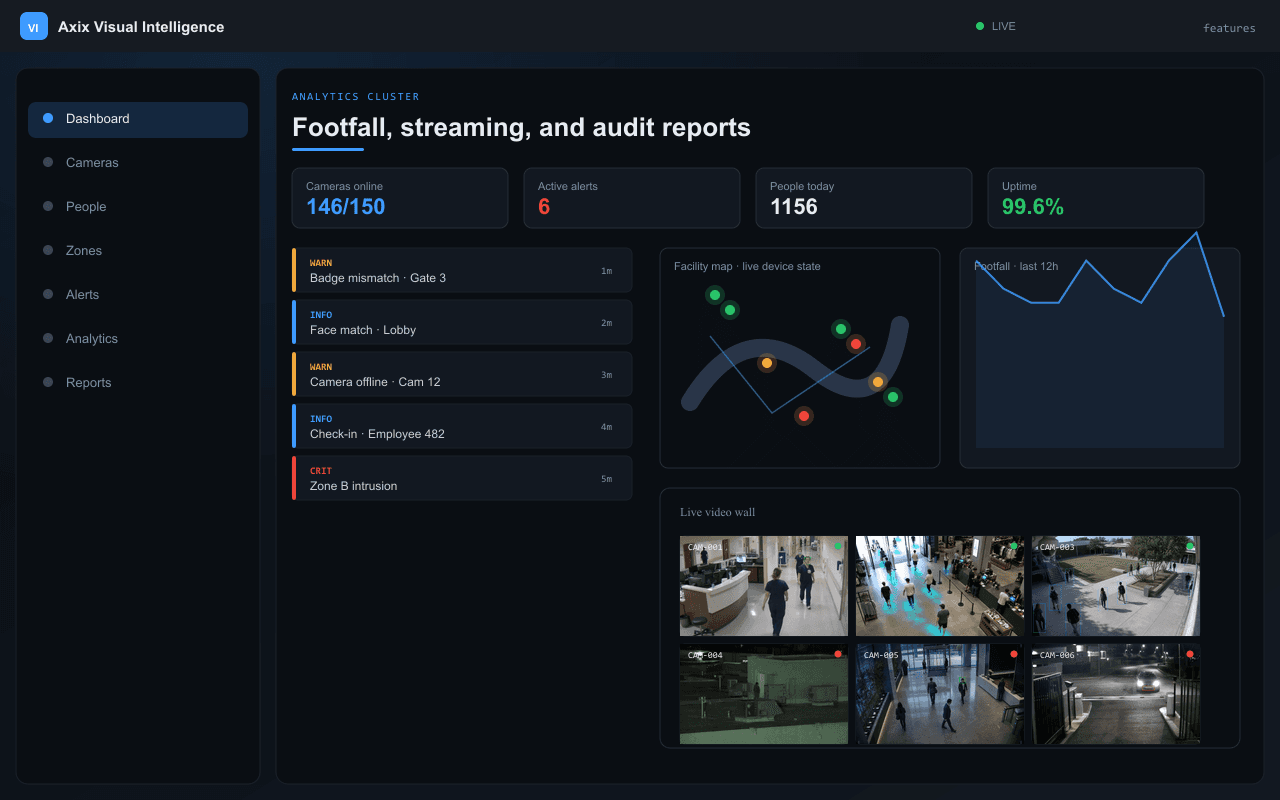
Task: Open the CAM-003 video feed
Action: [1116, 586]
